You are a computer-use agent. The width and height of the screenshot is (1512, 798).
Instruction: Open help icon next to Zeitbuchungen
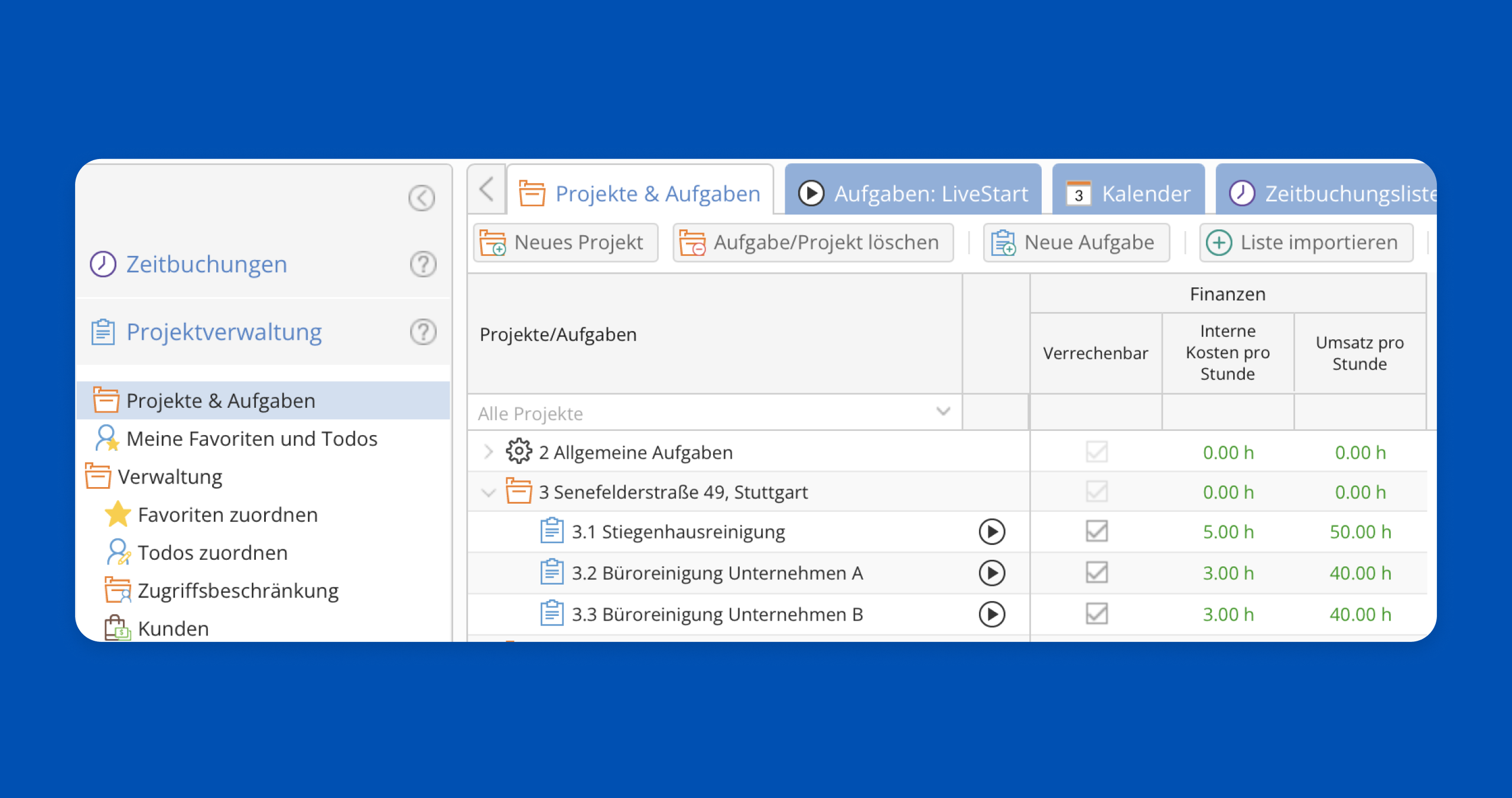point(423,264)
